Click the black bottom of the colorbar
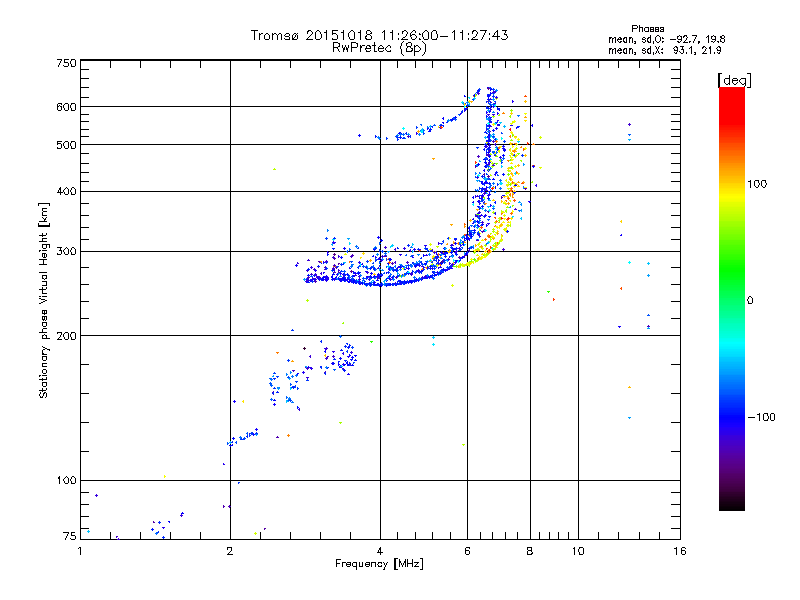Image resolution: width=800 pixels, height=600 pixels. tap(732, 503)
